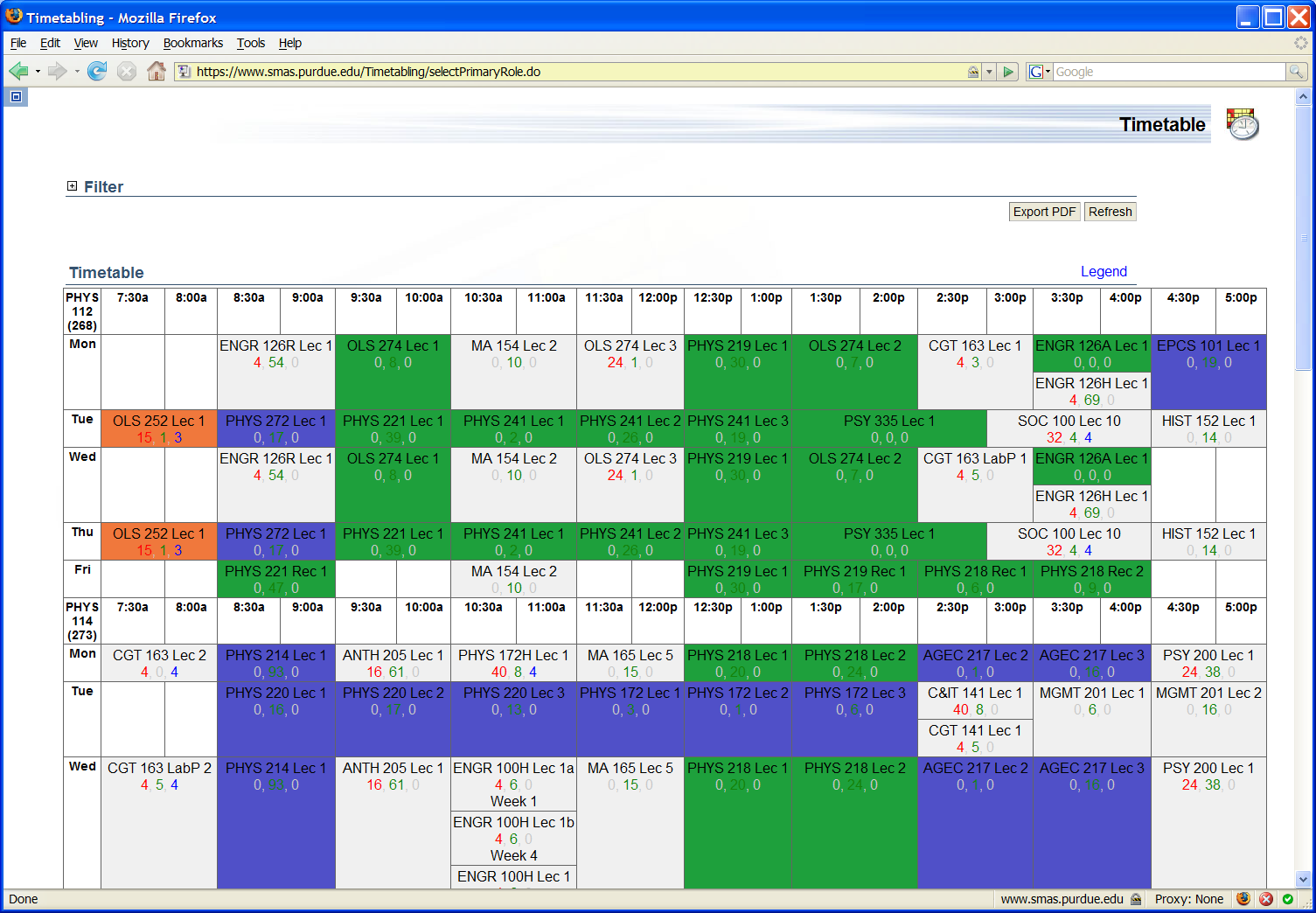Screen dimensions: 1316x913
Task: Click the Export PDF button
Action: 1044,212
